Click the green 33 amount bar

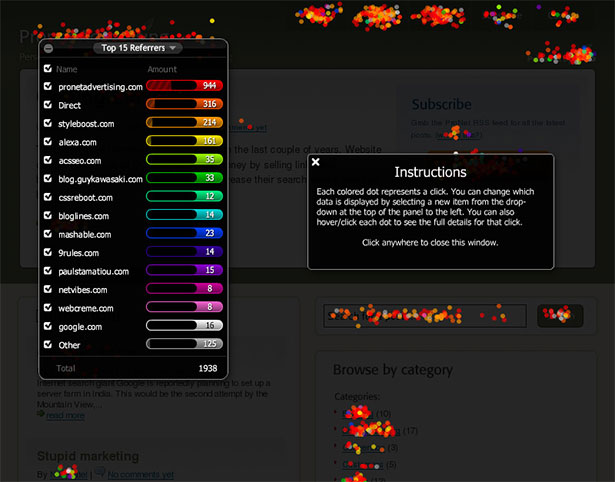tap(184, 178)
